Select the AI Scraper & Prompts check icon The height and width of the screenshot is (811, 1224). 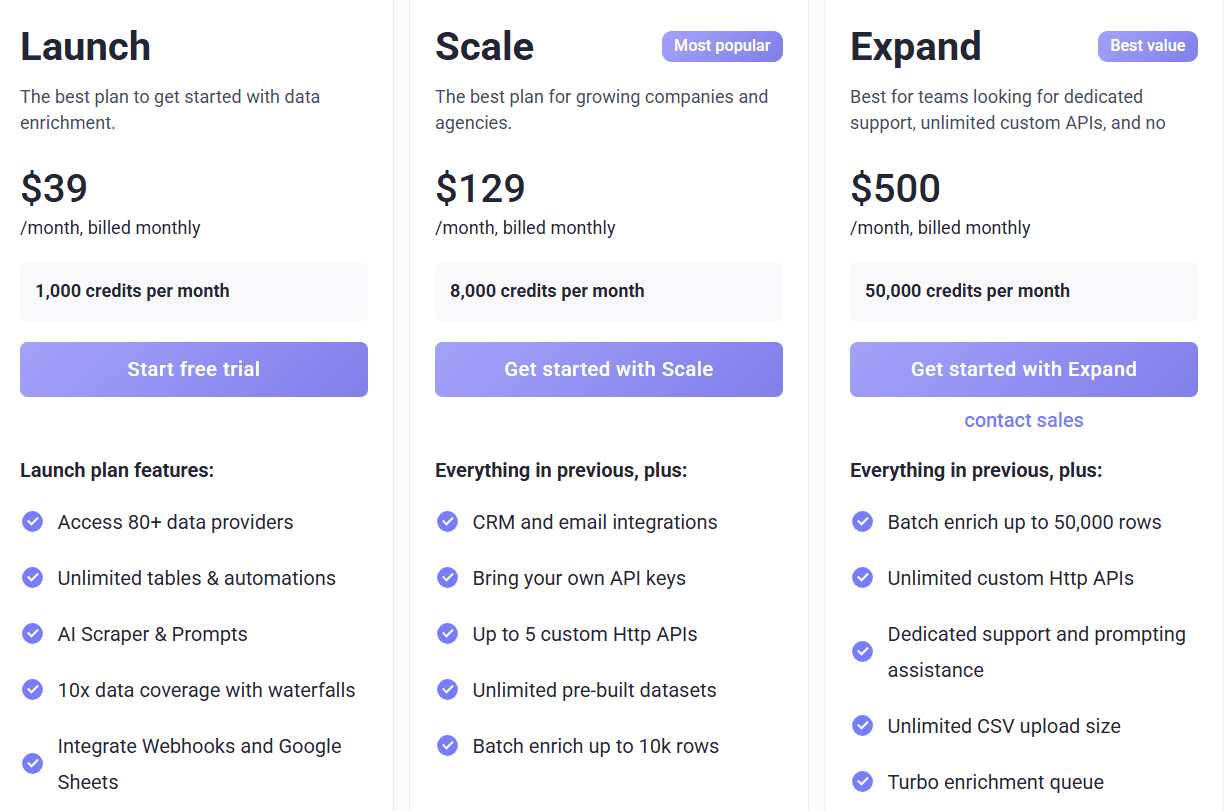32,633
